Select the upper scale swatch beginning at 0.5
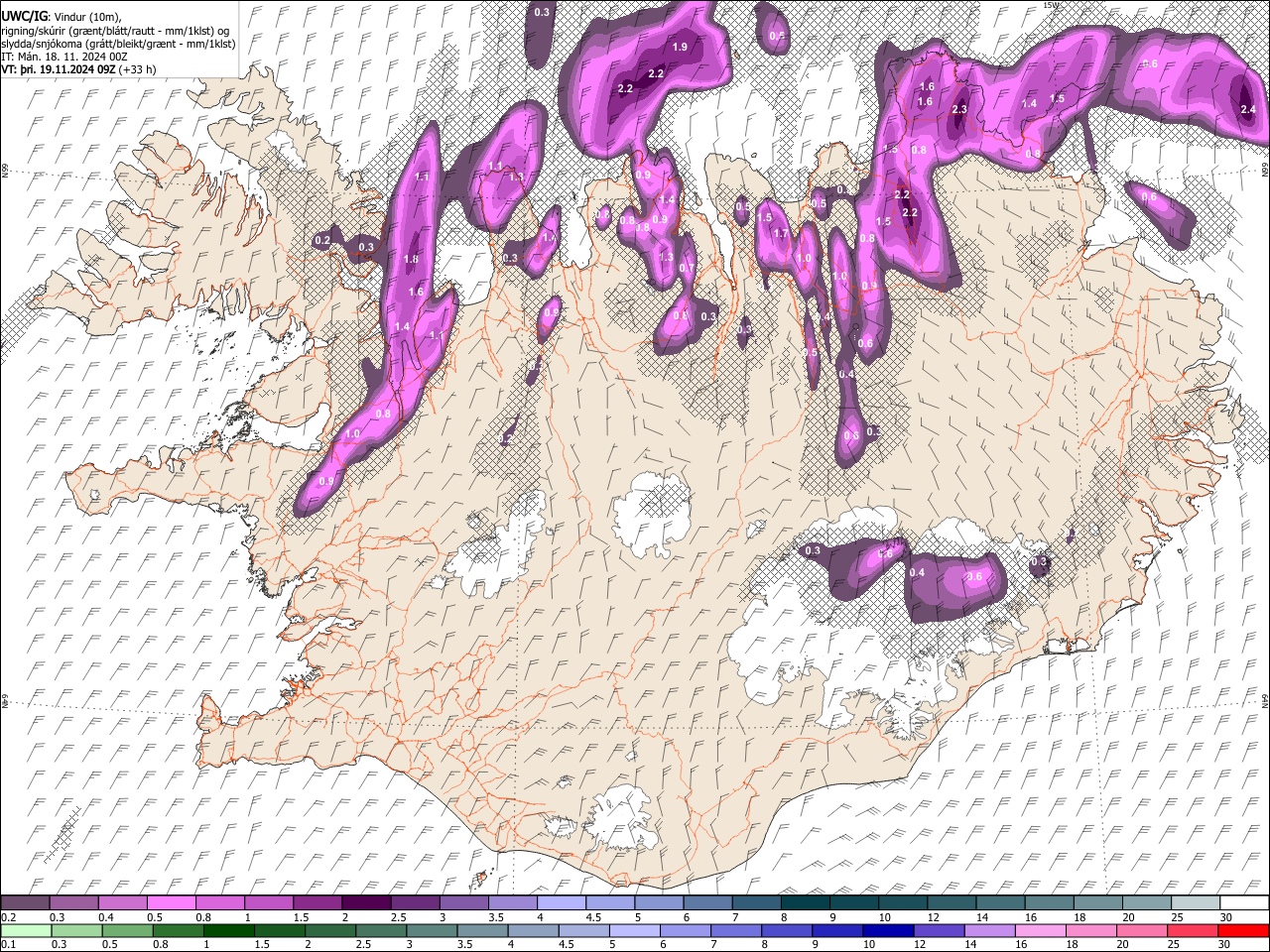 click(x=173, y=903)
